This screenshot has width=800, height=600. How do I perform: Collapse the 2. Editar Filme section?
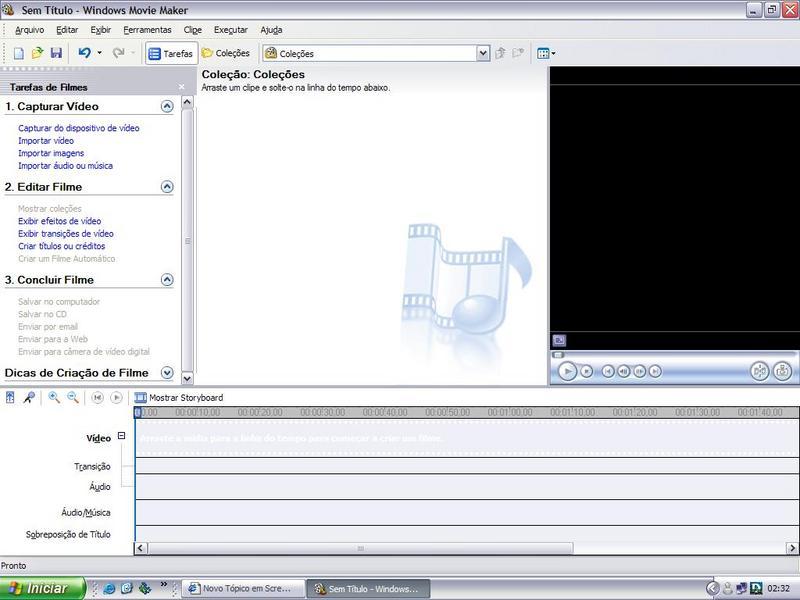(x=167, y=187)
